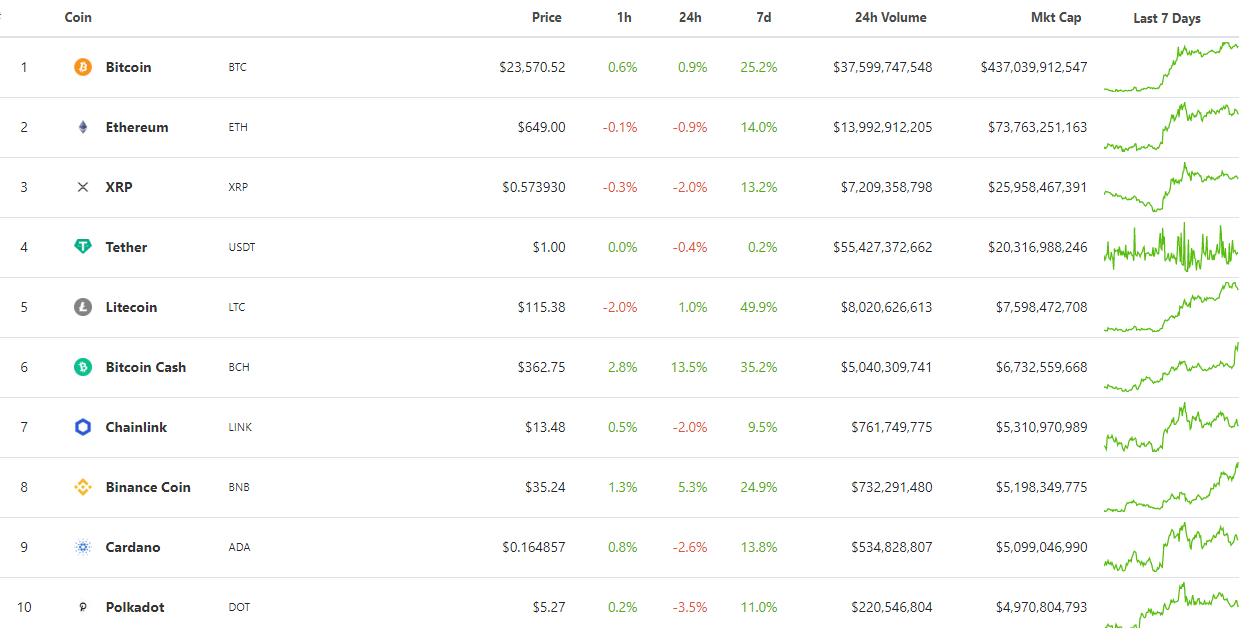Click the Bitcoin Cash logo icon
The image size is (1252, 628).
83,367
